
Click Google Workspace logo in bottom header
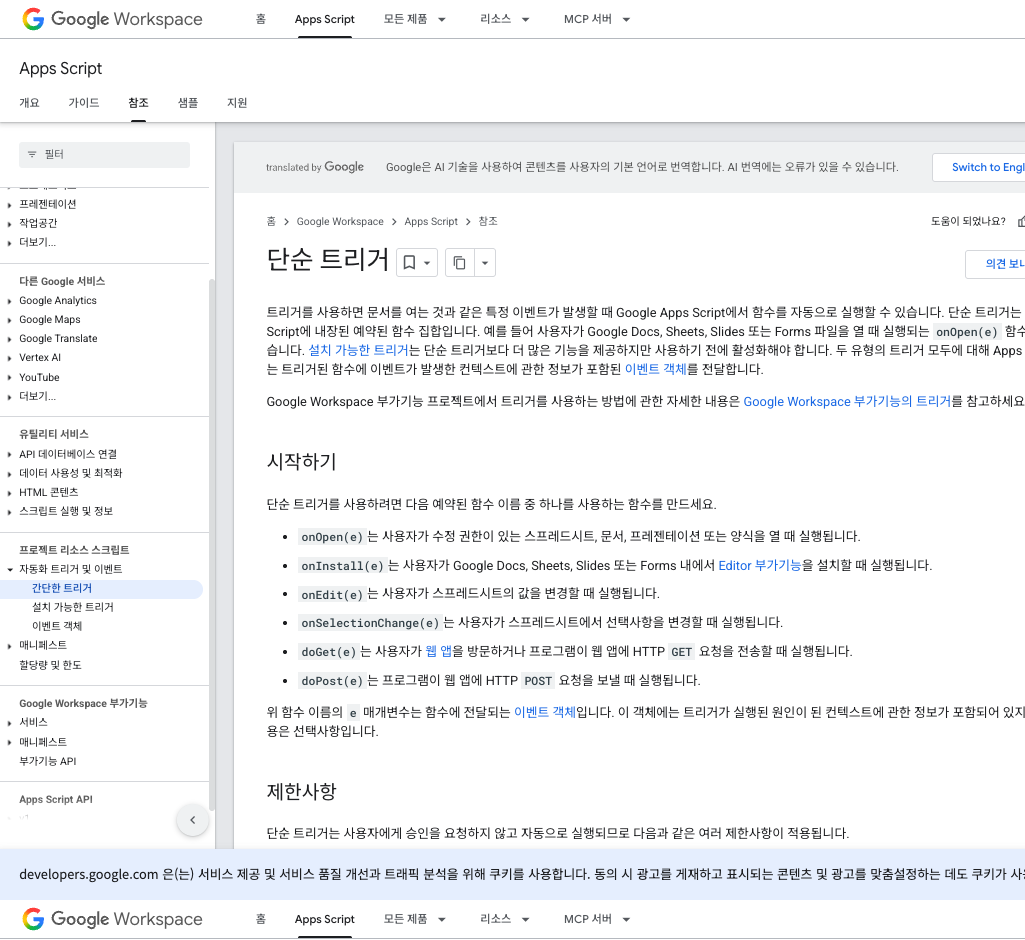112,919
